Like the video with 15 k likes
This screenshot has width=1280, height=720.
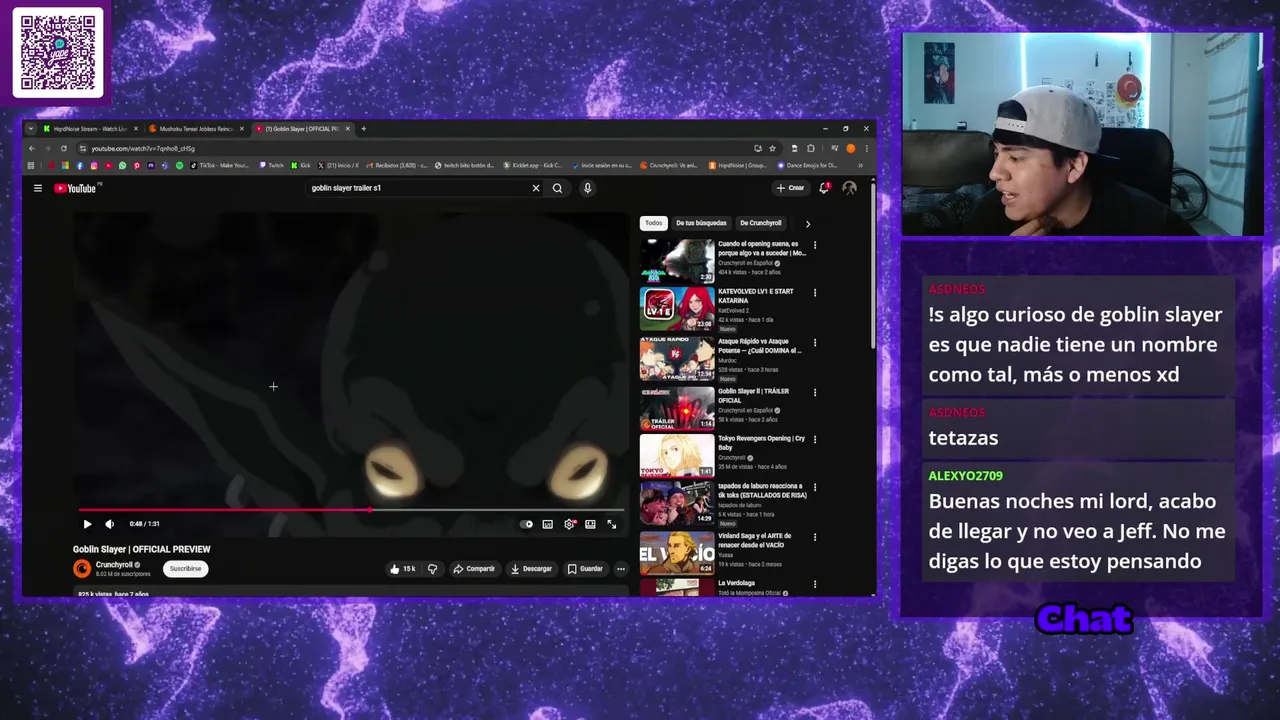coord(403,569)
